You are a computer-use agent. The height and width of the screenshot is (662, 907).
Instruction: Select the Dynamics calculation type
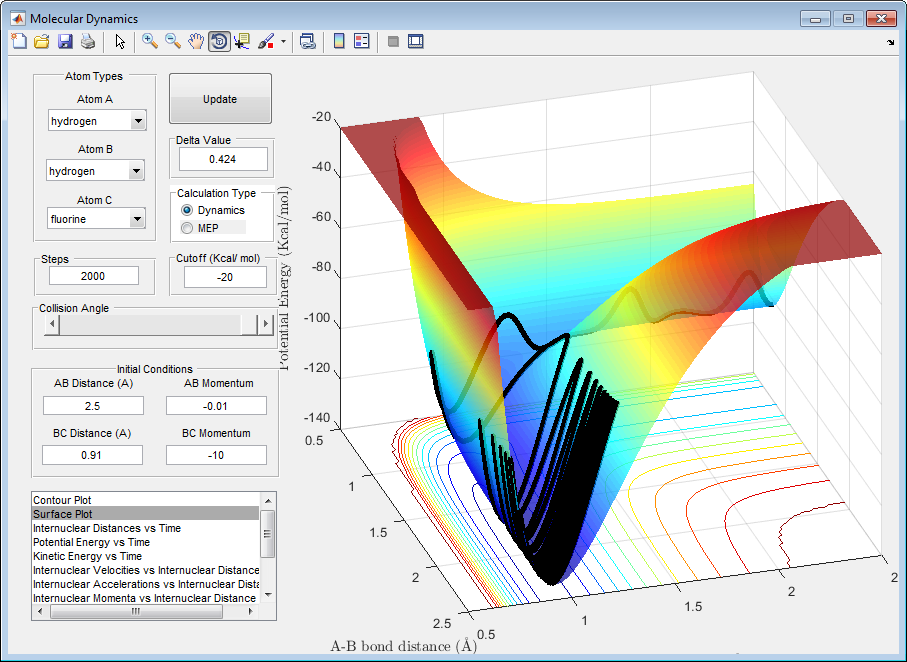coord(187,211)
